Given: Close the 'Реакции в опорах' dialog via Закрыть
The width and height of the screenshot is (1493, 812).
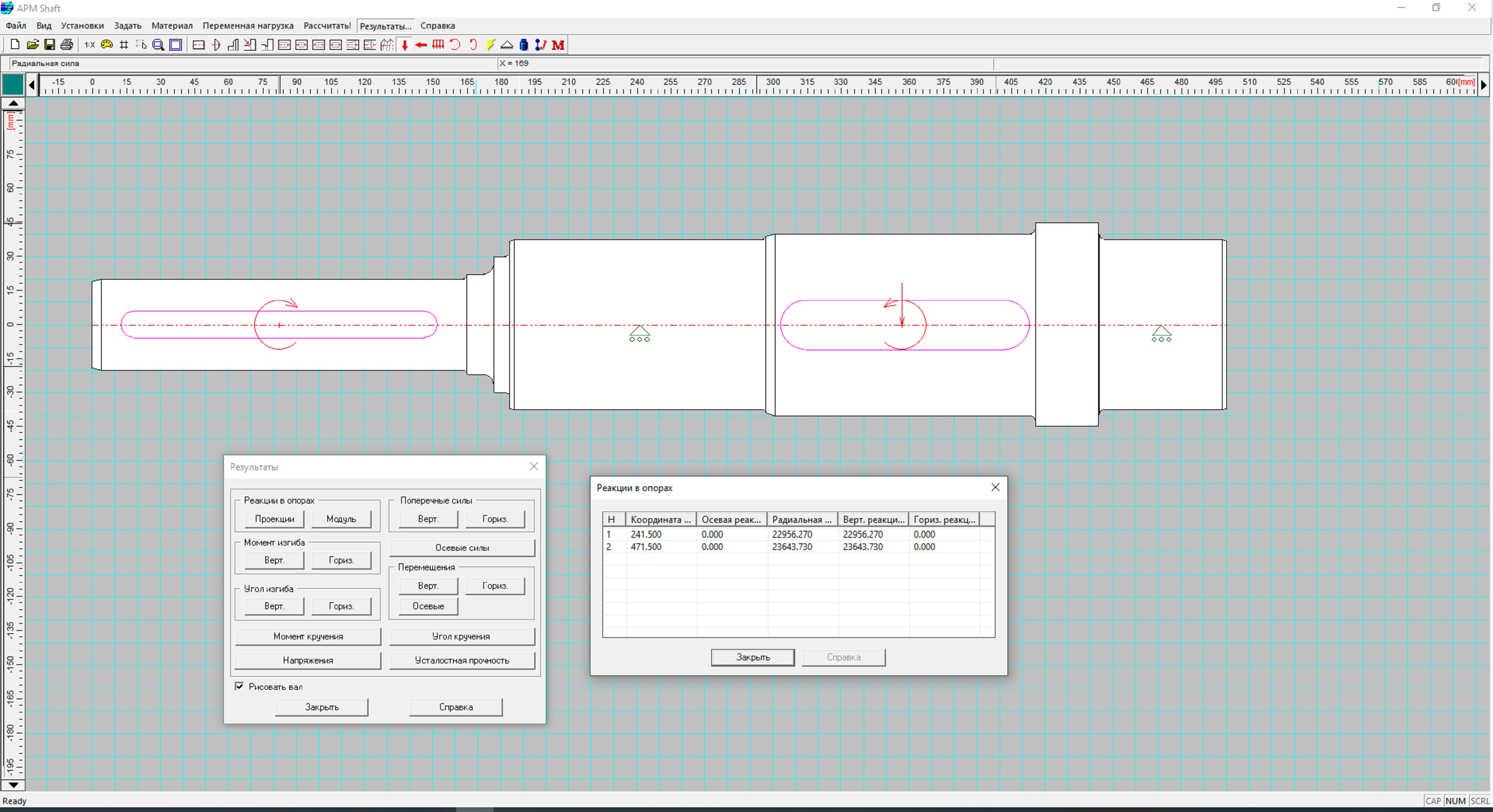Looking at the screenshot, I should point(752,657).
